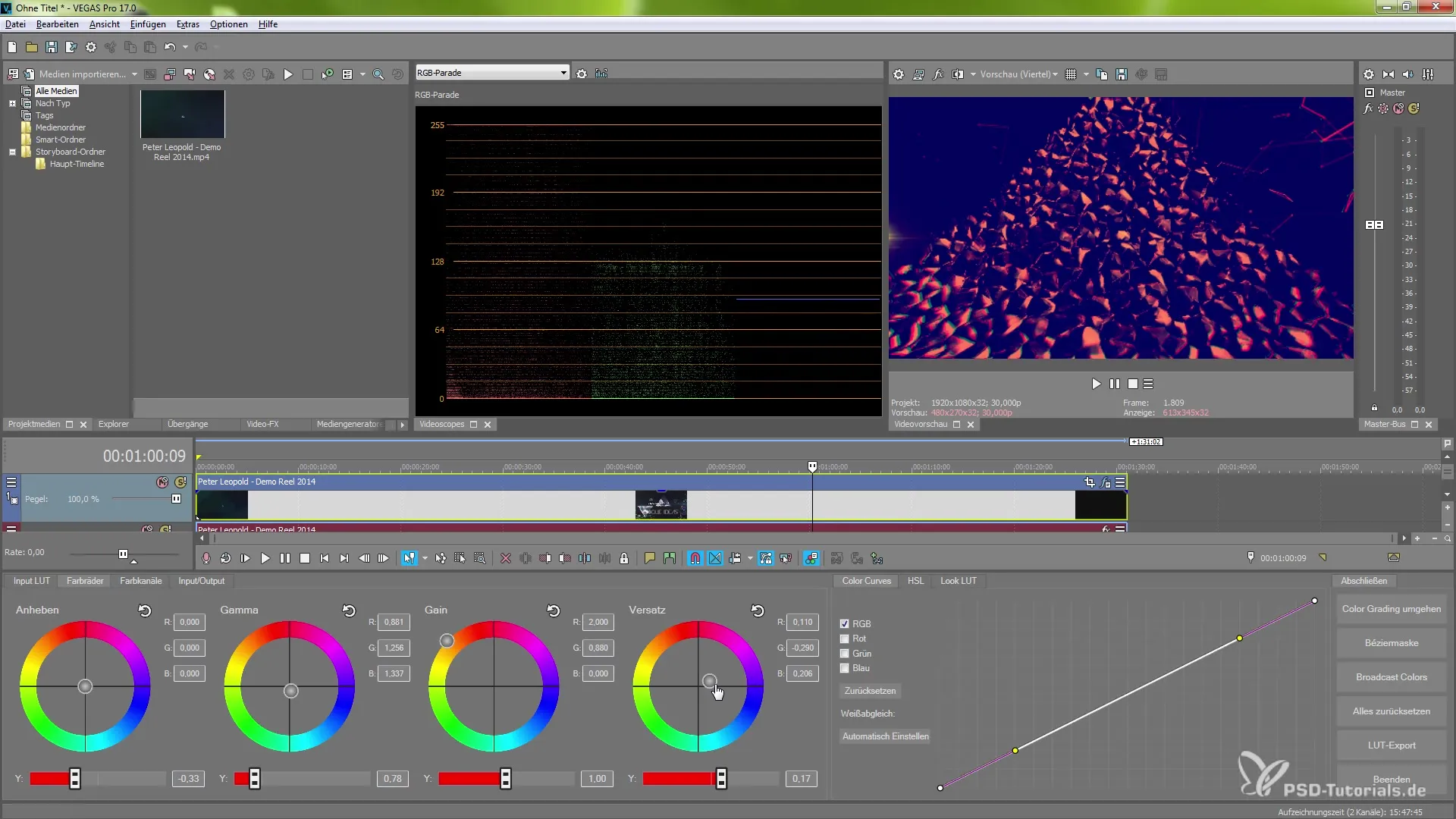The image size is (1456, 819).
Task: Save the project with the floppy disk icon
Action: pyautogui.click(x=52, y=47)
